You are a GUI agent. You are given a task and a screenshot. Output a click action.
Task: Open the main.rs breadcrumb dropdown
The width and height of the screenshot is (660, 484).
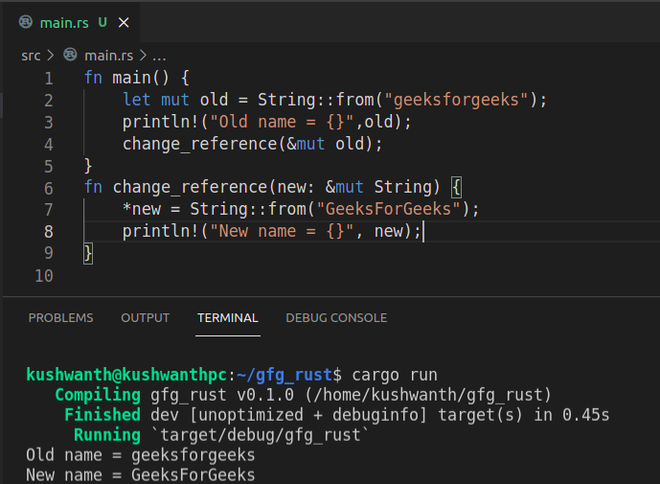coord(109,55)
